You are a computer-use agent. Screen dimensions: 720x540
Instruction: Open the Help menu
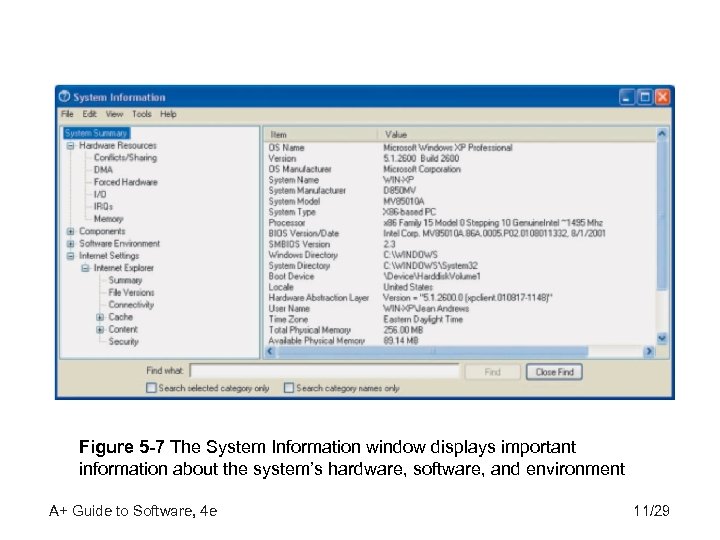coord(168,114)
